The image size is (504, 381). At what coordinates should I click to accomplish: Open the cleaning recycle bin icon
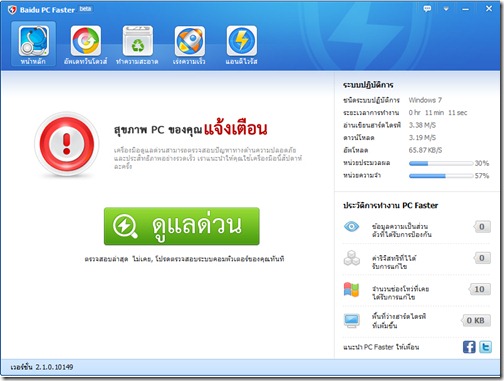[x=138, y=41]
